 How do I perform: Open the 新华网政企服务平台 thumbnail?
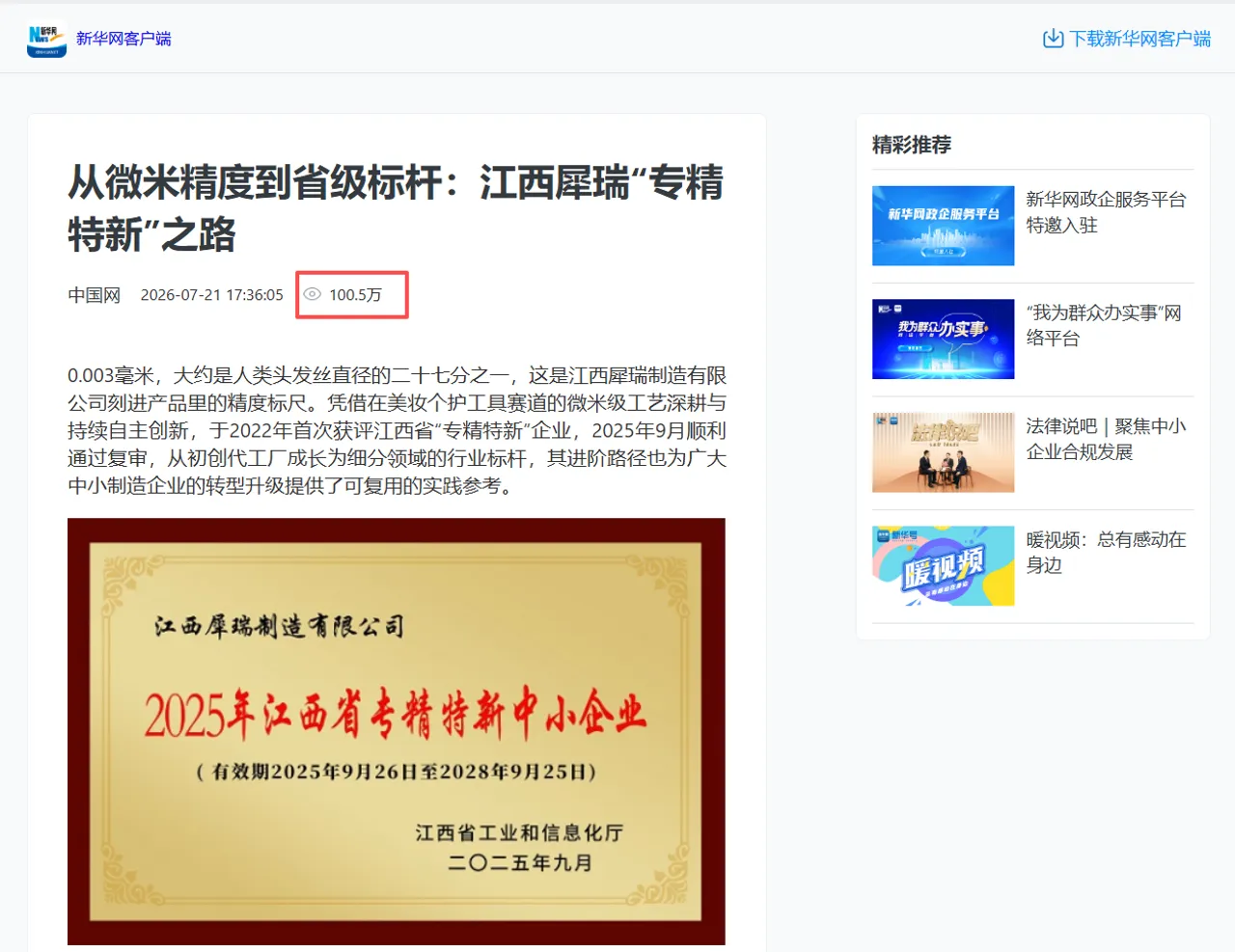(x=943, y=226)
